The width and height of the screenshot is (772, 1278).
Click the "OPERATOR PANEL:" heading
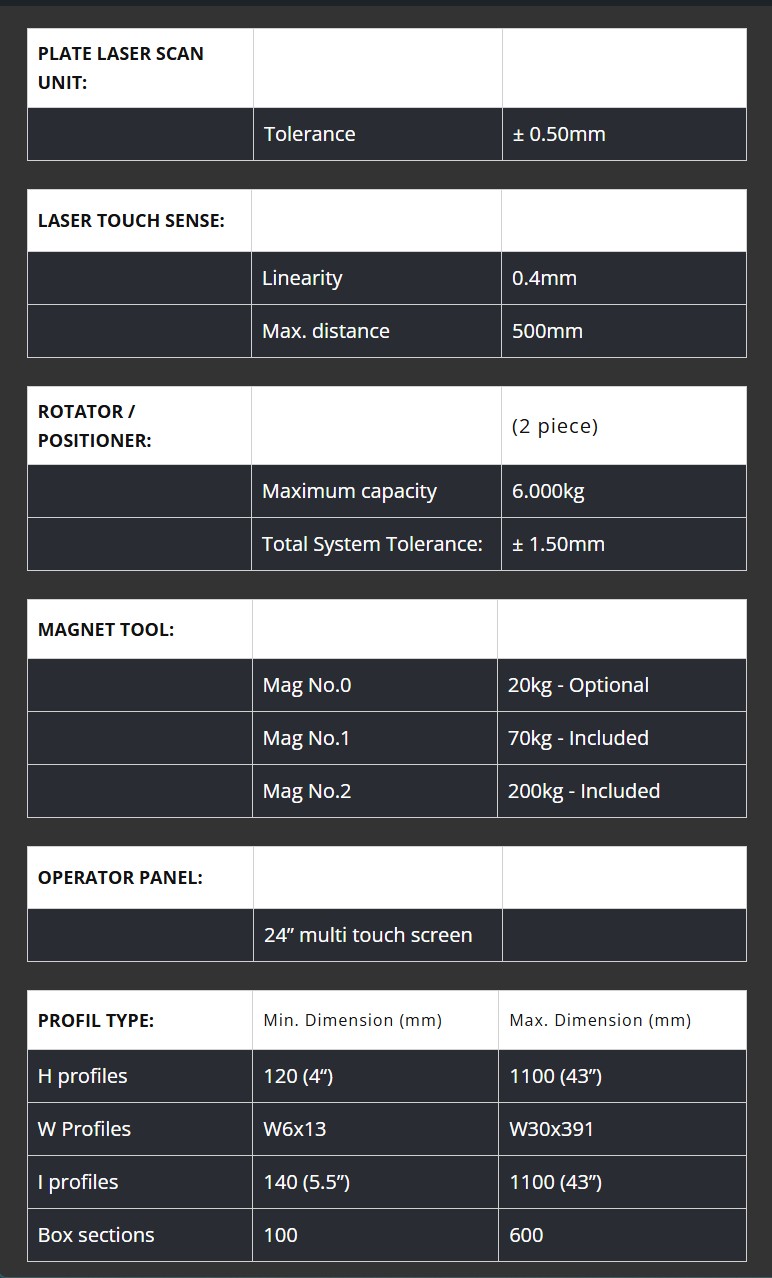click(120, 877)
